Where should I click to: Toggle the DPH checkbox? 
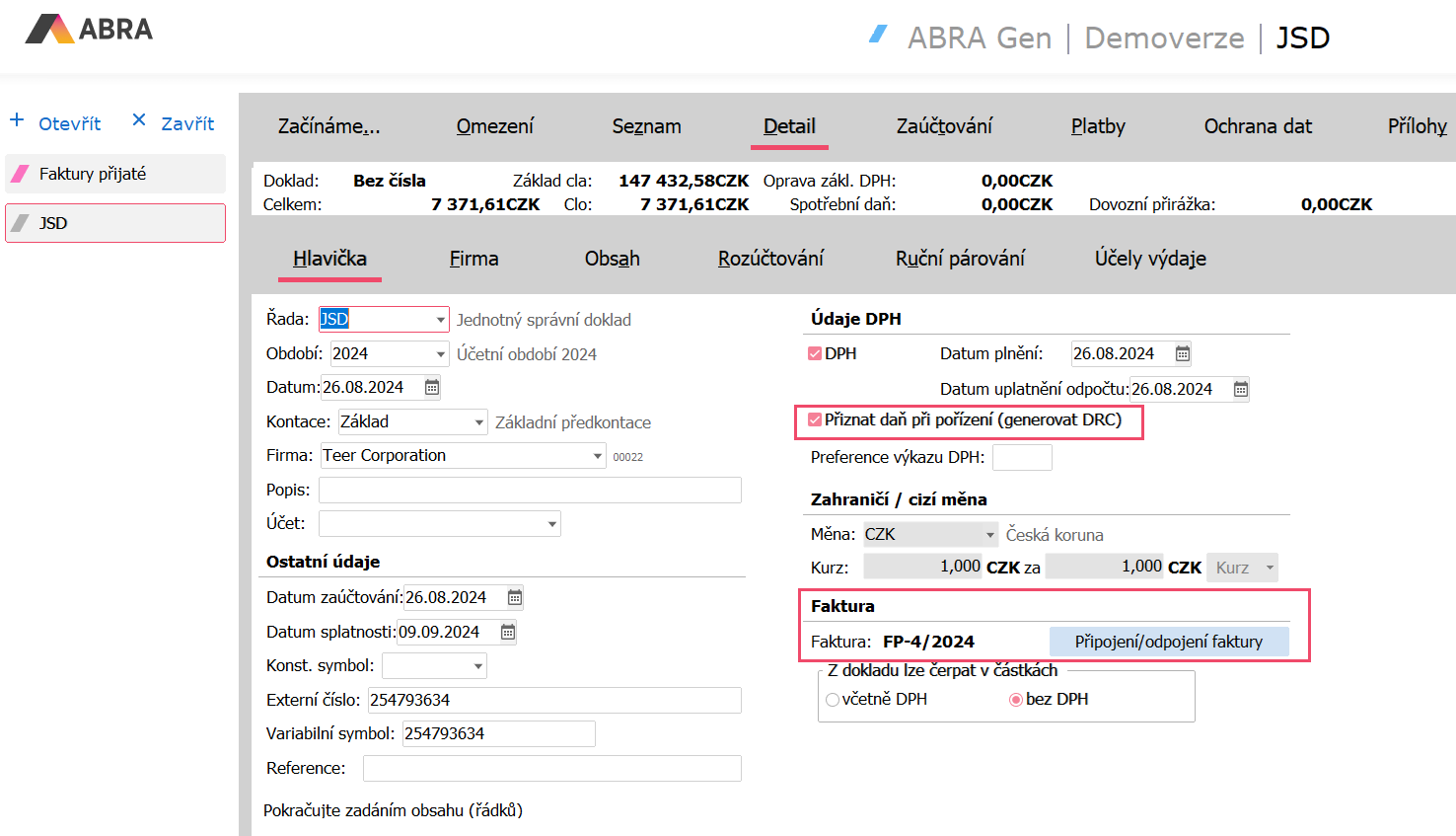click(815, 353)
